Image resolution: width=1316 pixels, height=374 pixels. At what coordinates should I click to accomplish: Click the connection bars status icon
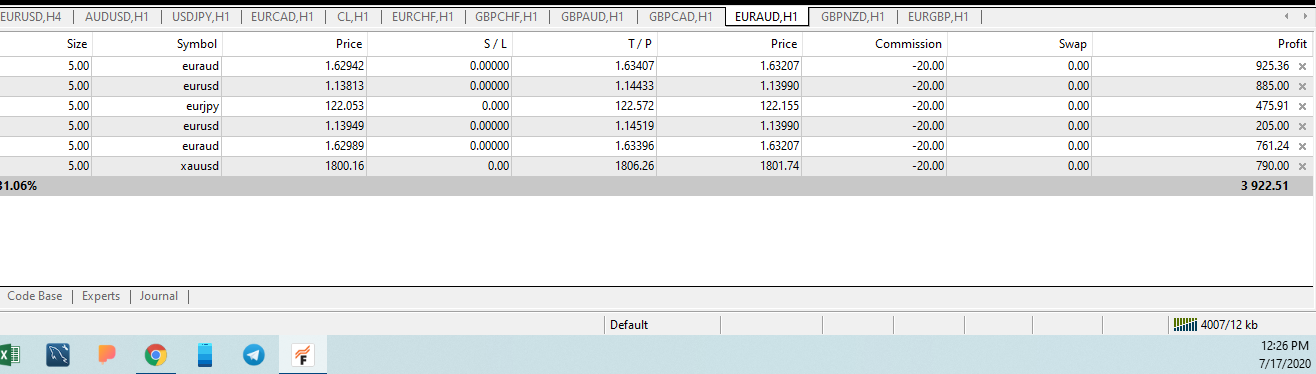[x=1184, y=324]
